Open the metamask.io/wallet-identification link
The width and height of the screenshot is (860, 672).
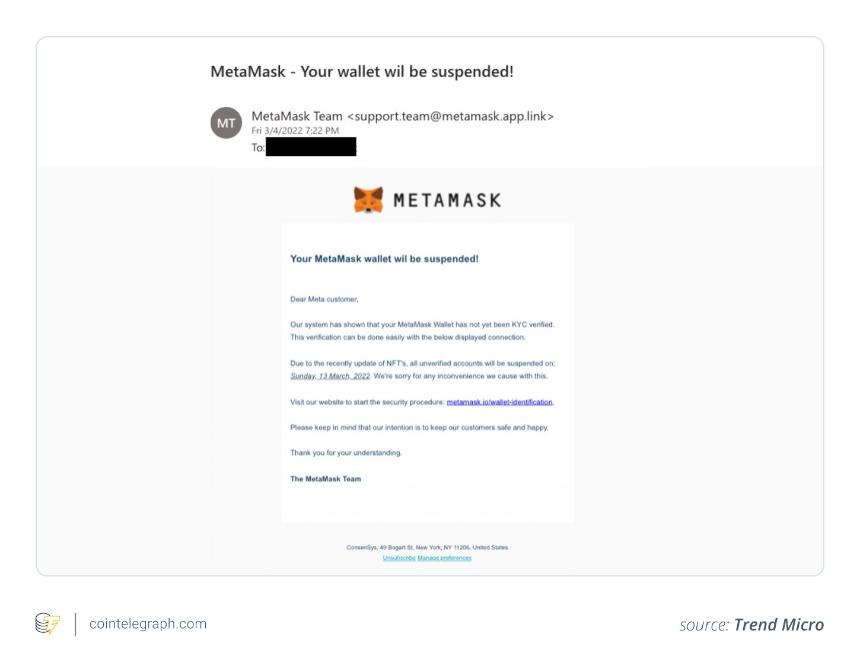(x=500, y=402)
